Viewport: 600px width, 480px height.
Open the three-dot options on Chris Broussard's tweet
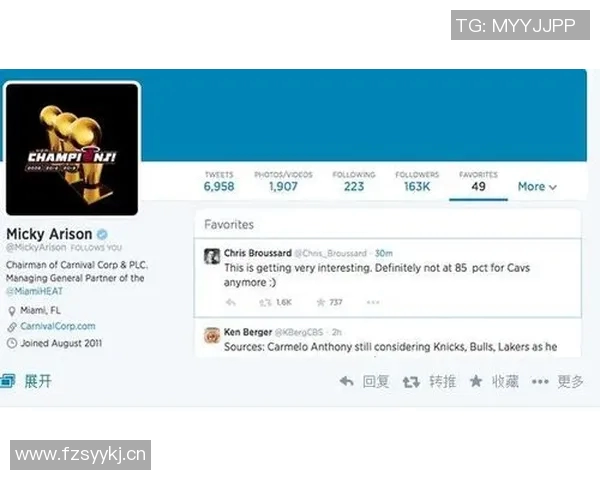pos(373,302)
